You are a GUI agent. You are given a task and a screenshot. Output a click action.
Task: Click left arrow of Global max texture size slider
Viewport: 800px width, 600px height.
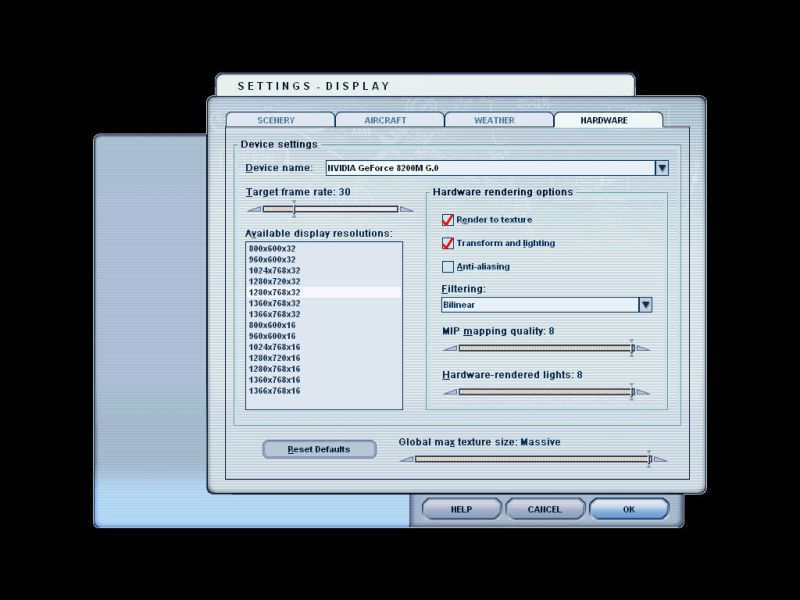point(407,460)
